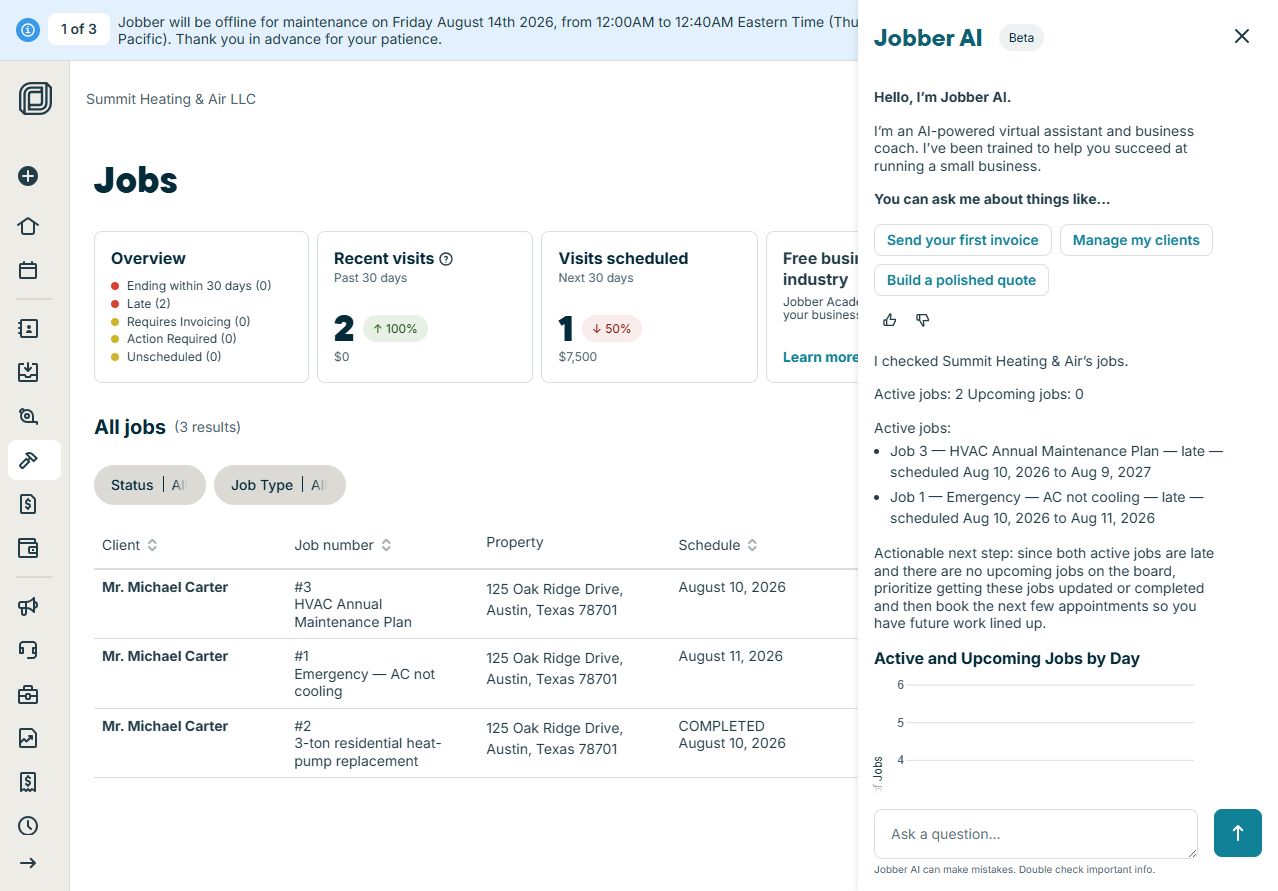Focus the 'Ask a question' input

pyautogui.click(x=1036, y=834)
